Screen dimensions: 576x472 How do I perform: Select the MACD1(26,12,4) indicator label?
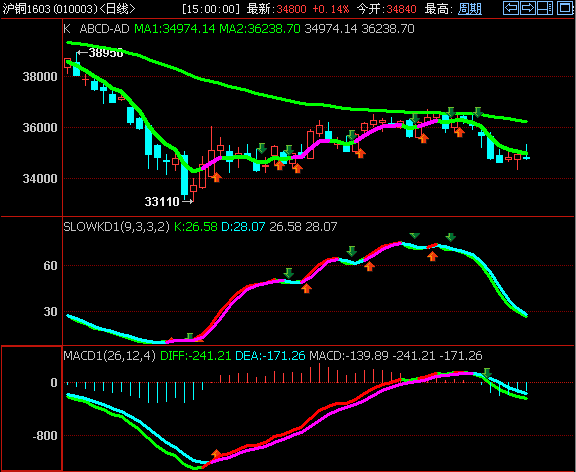click(109, 356)
